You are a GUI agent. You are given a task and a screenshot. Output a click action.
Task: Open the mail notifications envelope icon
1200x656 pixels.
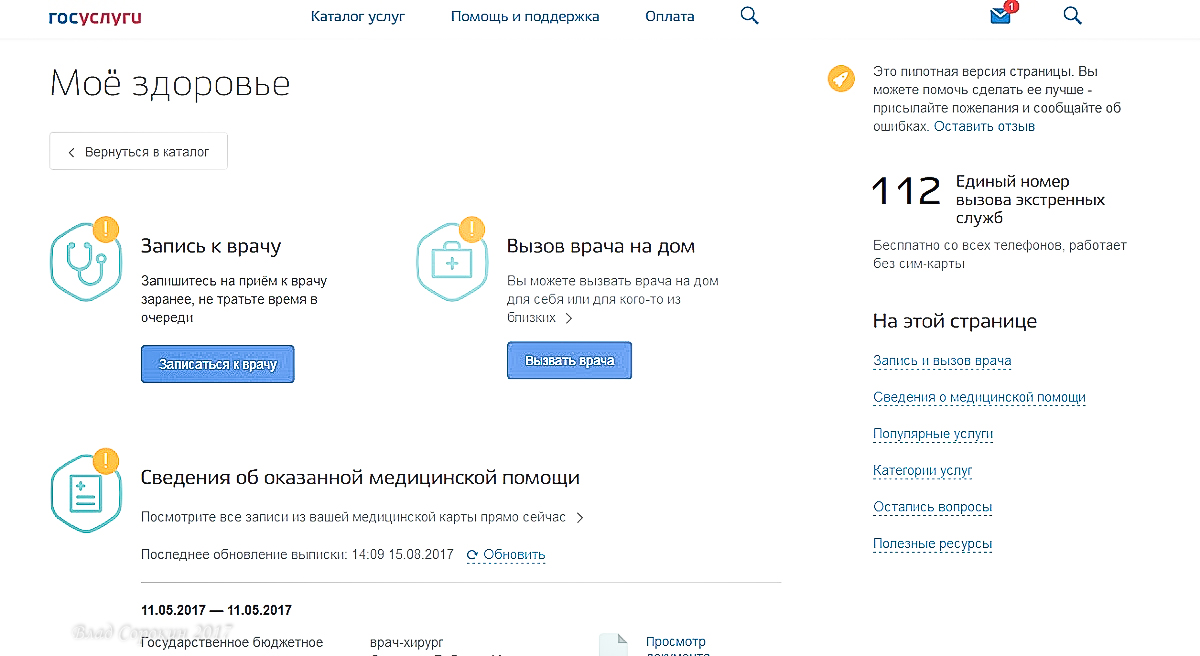coord(1000,16)
